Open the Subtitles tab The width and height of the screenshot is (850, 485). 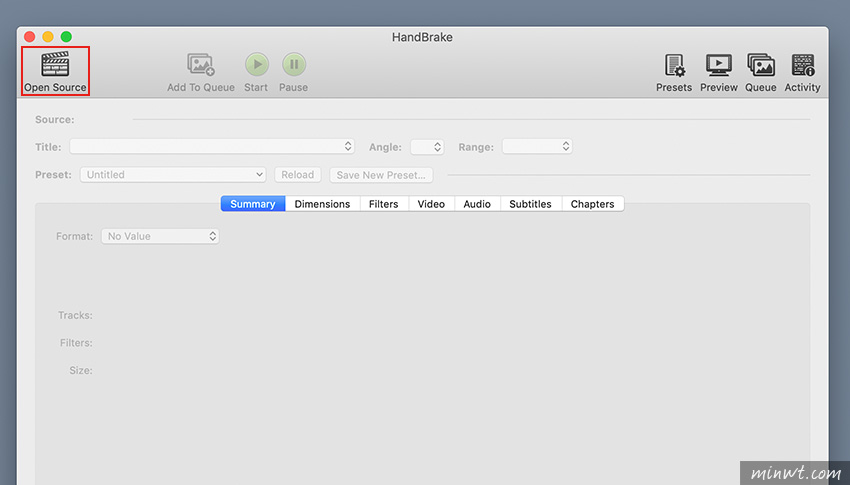click(x=530, y=204)
